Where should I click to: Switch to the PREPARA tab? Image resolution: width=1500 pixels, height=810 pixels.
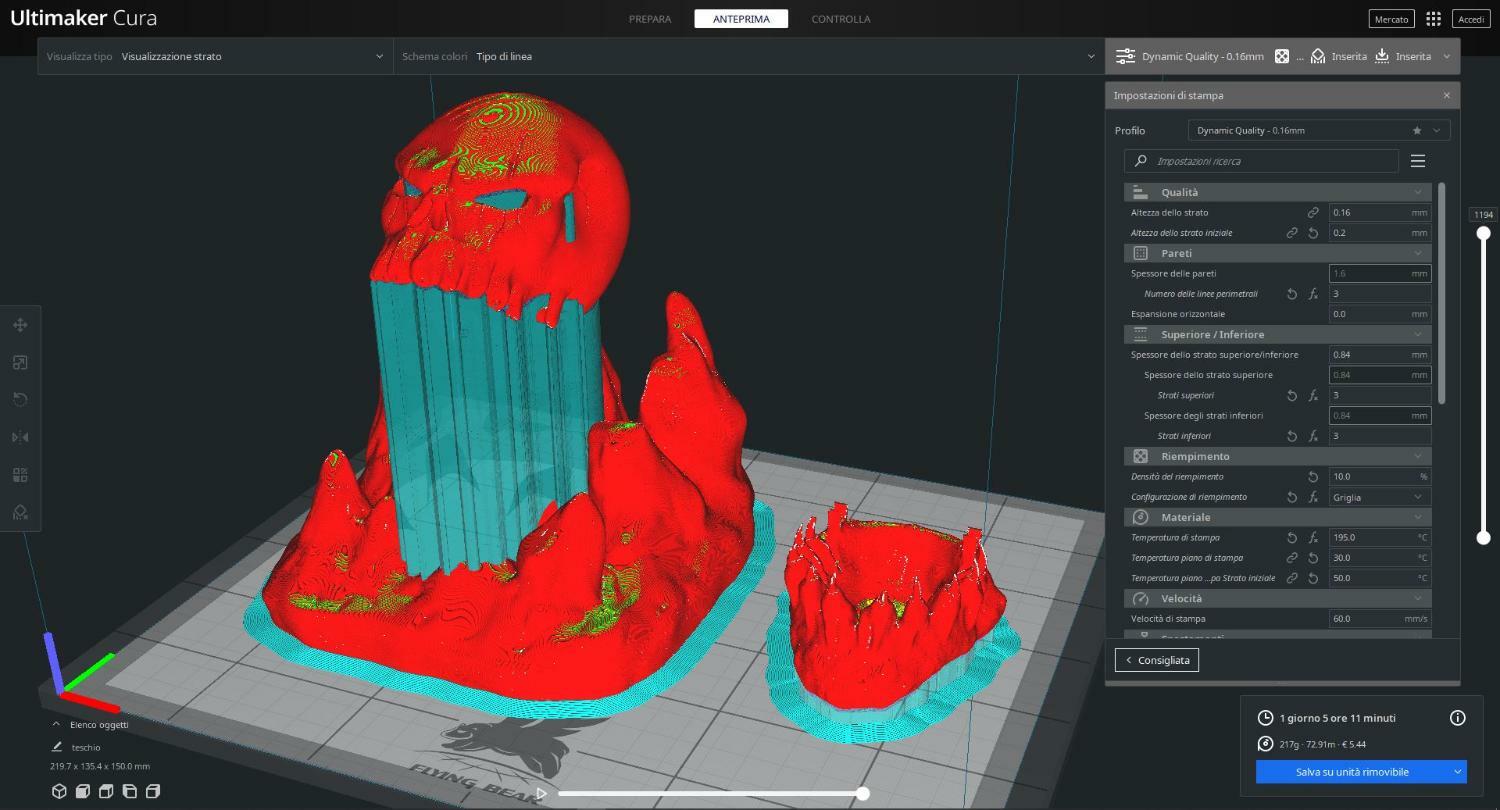point(650,19)
